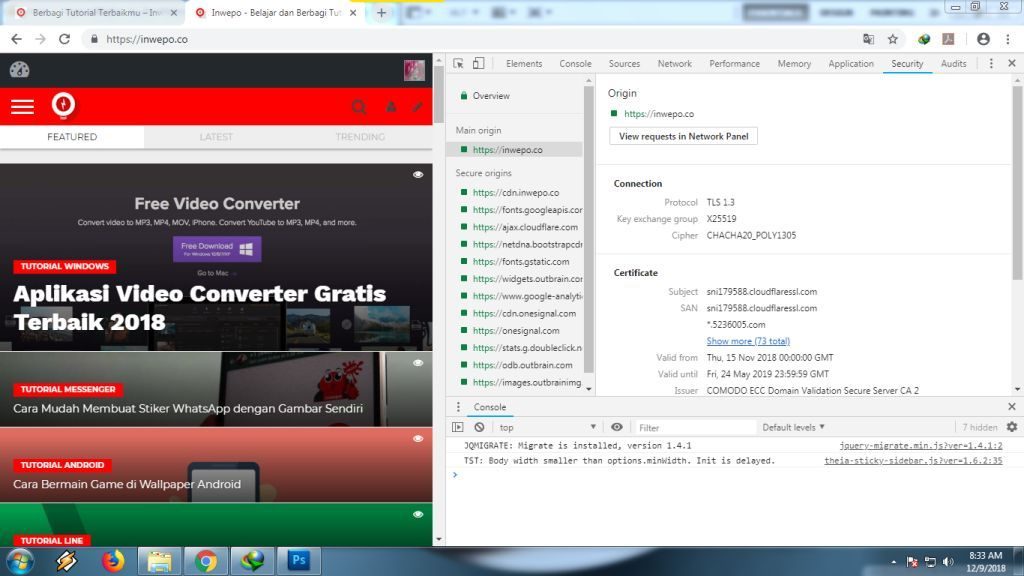Open the 'top' JavaScript context dropdown
This screenshot has width=1024, height=576.
pos(547,427)
